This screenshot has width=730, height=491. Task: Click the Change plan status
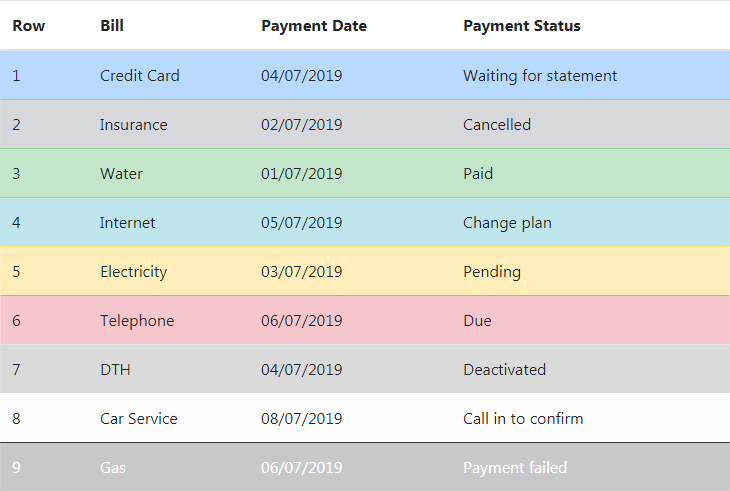pyautogui.click(x=507, y=223)
